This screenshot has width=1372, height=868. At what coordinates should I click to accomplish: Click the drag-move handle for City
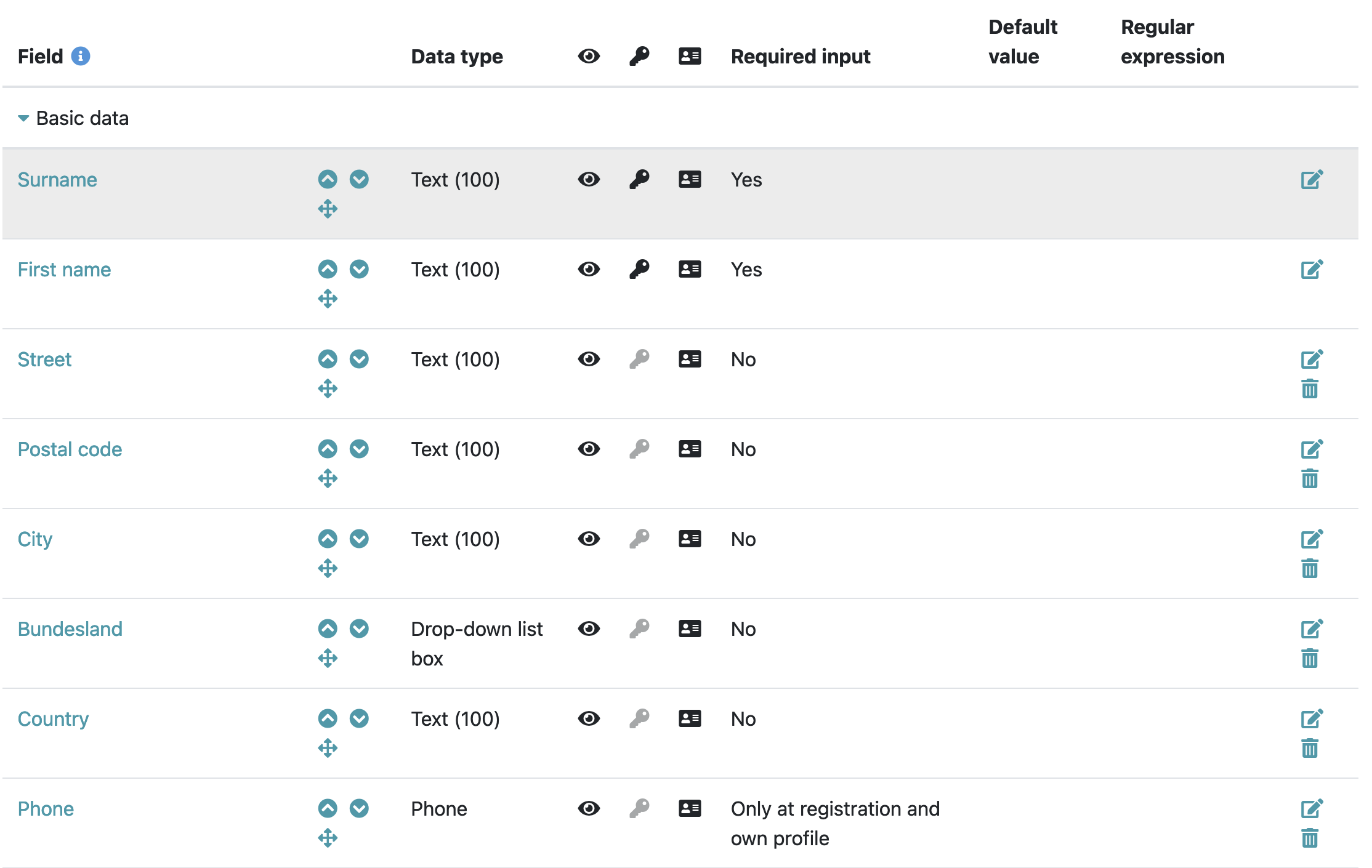pyautogui.click(x=328, y=568)
